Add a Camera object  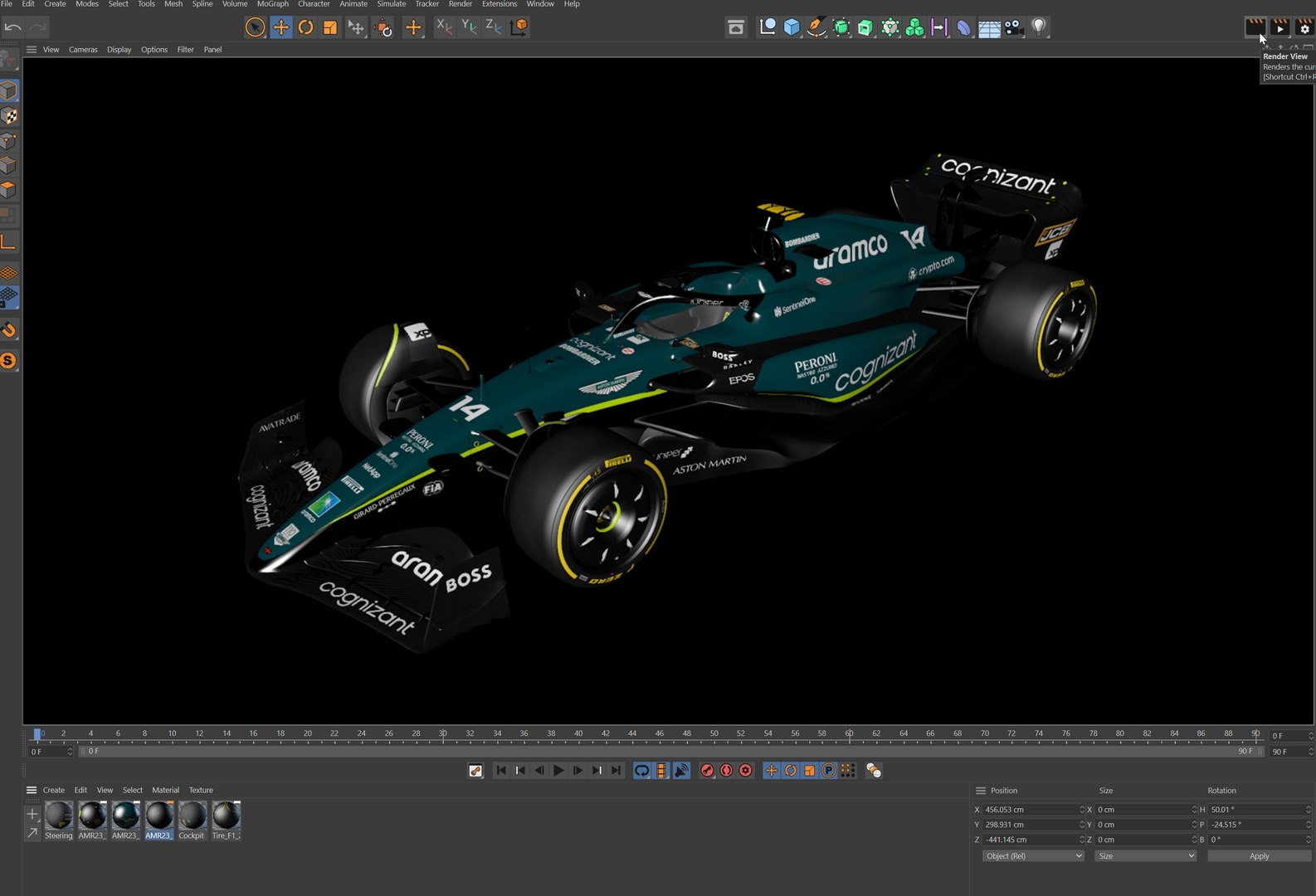pos(1014,27)
